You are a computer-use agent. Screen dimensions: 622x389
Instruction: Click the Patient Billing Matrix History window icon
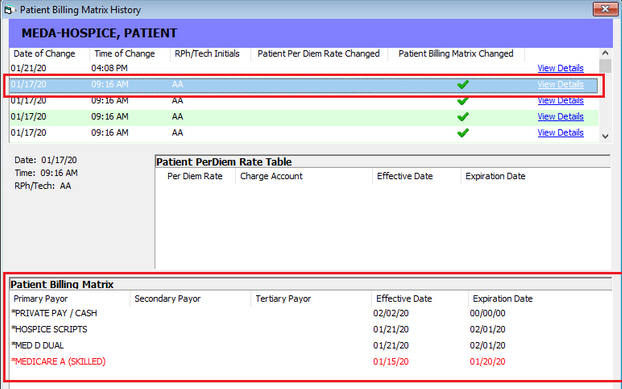9,10
